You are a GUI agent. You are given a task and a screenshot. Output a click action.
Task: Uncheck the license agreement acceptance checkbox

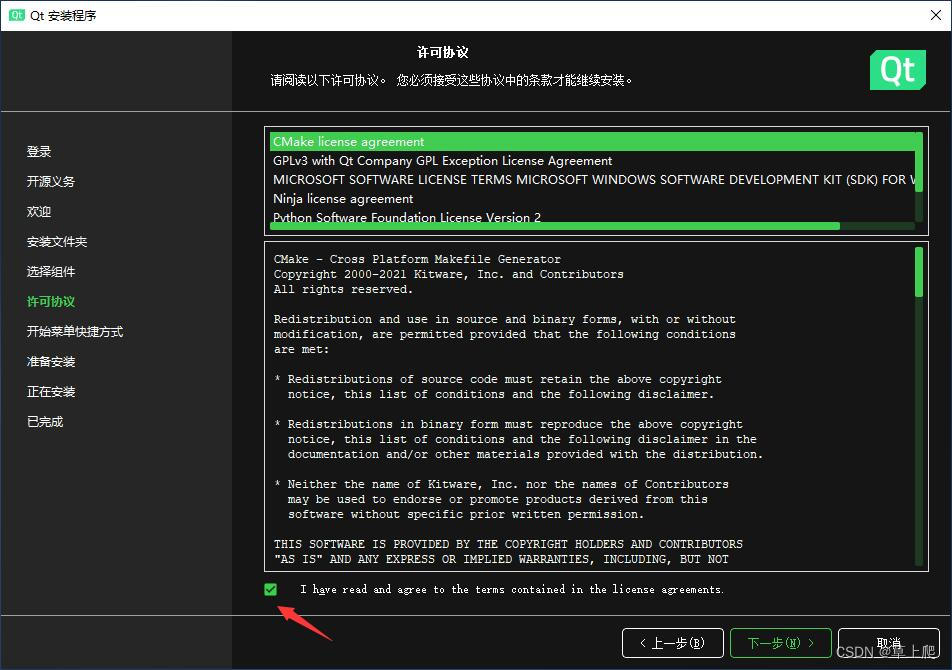(x=270, y=589)
